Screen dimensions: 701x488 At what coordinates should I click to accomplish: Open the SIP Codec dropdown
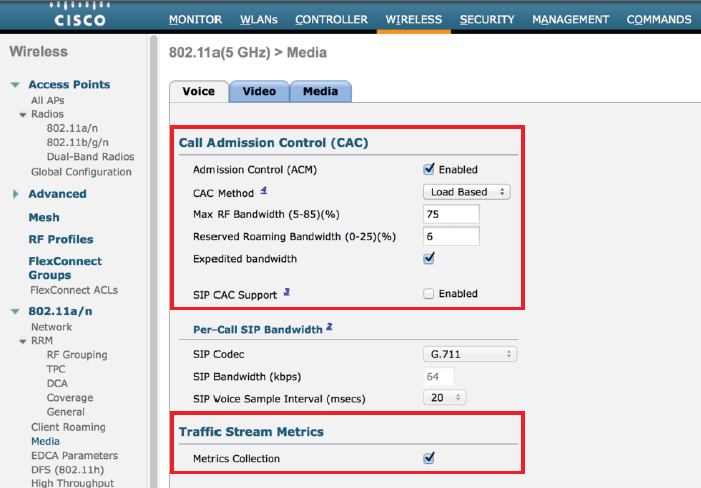468,354
